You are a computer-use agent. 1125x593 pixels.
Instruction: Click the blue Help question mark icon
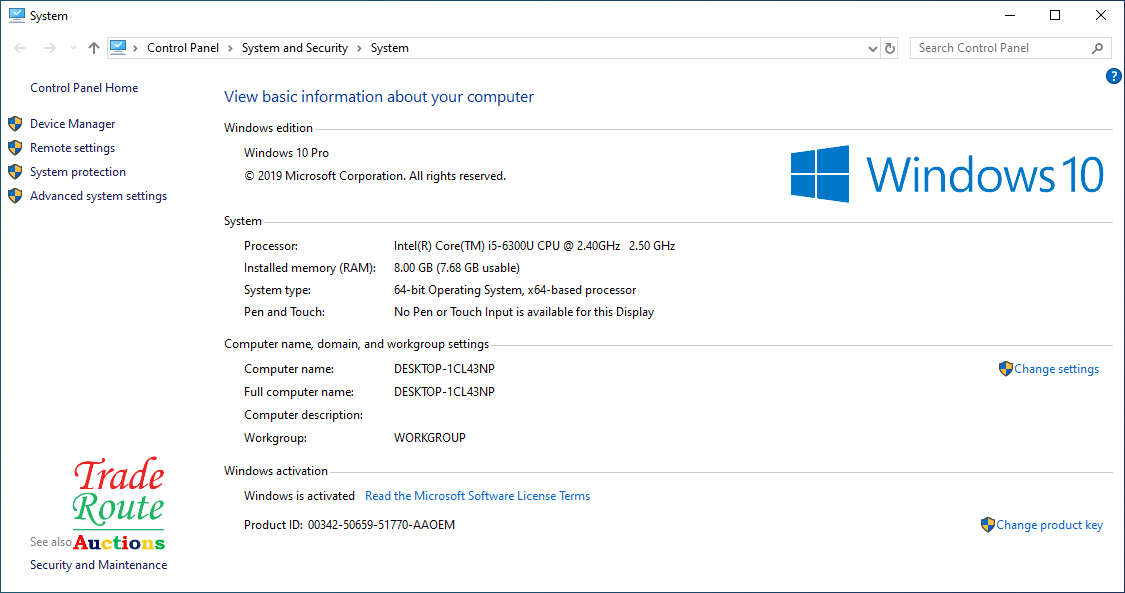[x=1113, y=76]
